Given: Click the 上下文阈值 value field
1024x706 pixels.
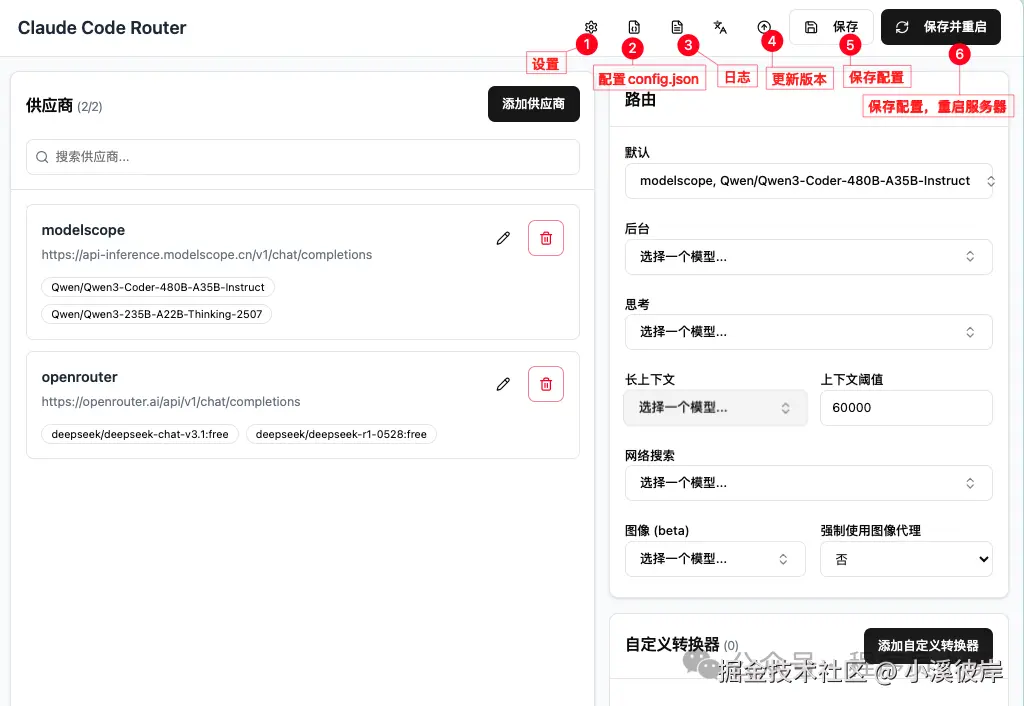Looking at the screenshot, I should (905, 408).
